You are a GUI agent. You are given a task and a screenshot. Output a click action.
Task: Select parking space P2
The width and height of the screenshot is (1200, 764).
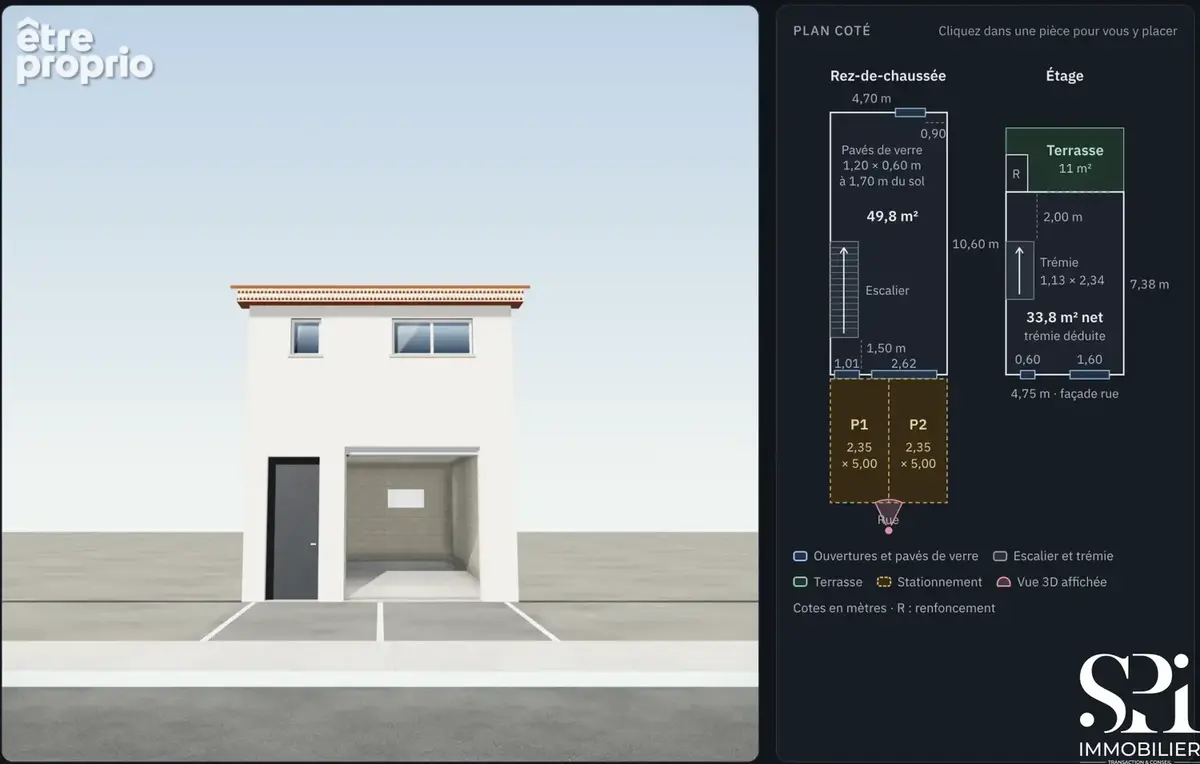(918, 441)
